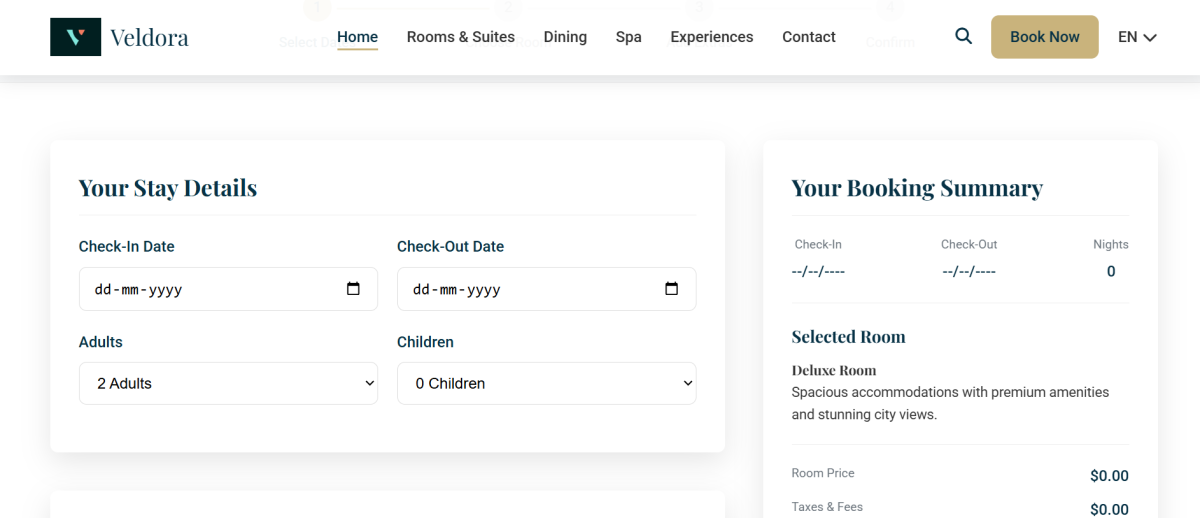Open the search magnifier icon

pos(963,37)
